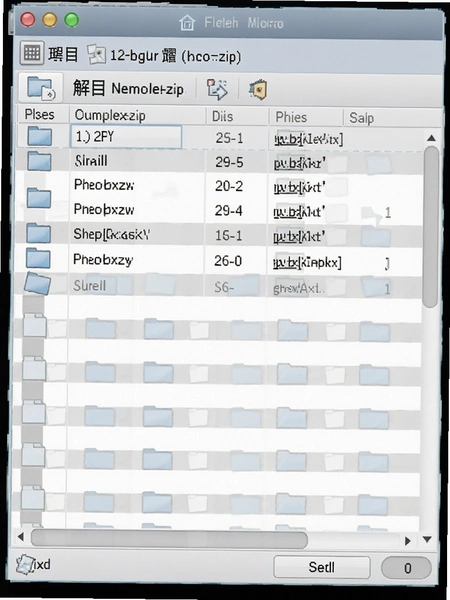Screen dimensions: 450x600
Task: Click the arrow export icon in toolbar
Action: [x=217, y=89]
